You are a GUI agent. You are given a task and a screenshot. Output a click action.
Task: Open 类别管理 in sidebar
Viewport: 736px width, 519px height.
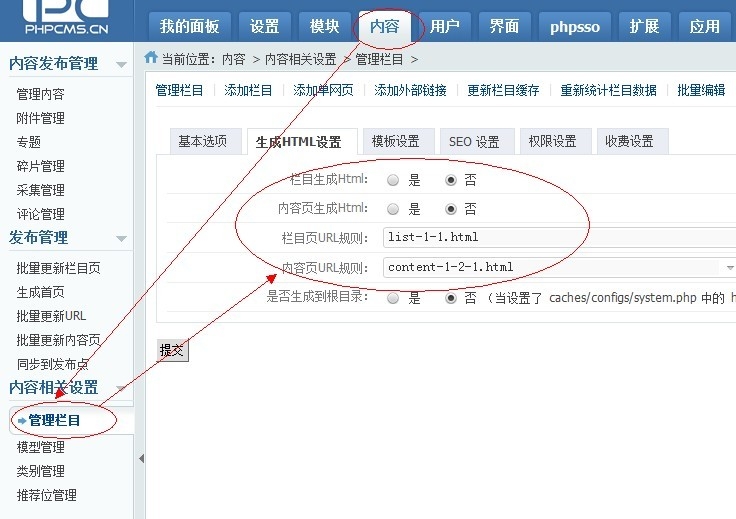tap(40, 471)
